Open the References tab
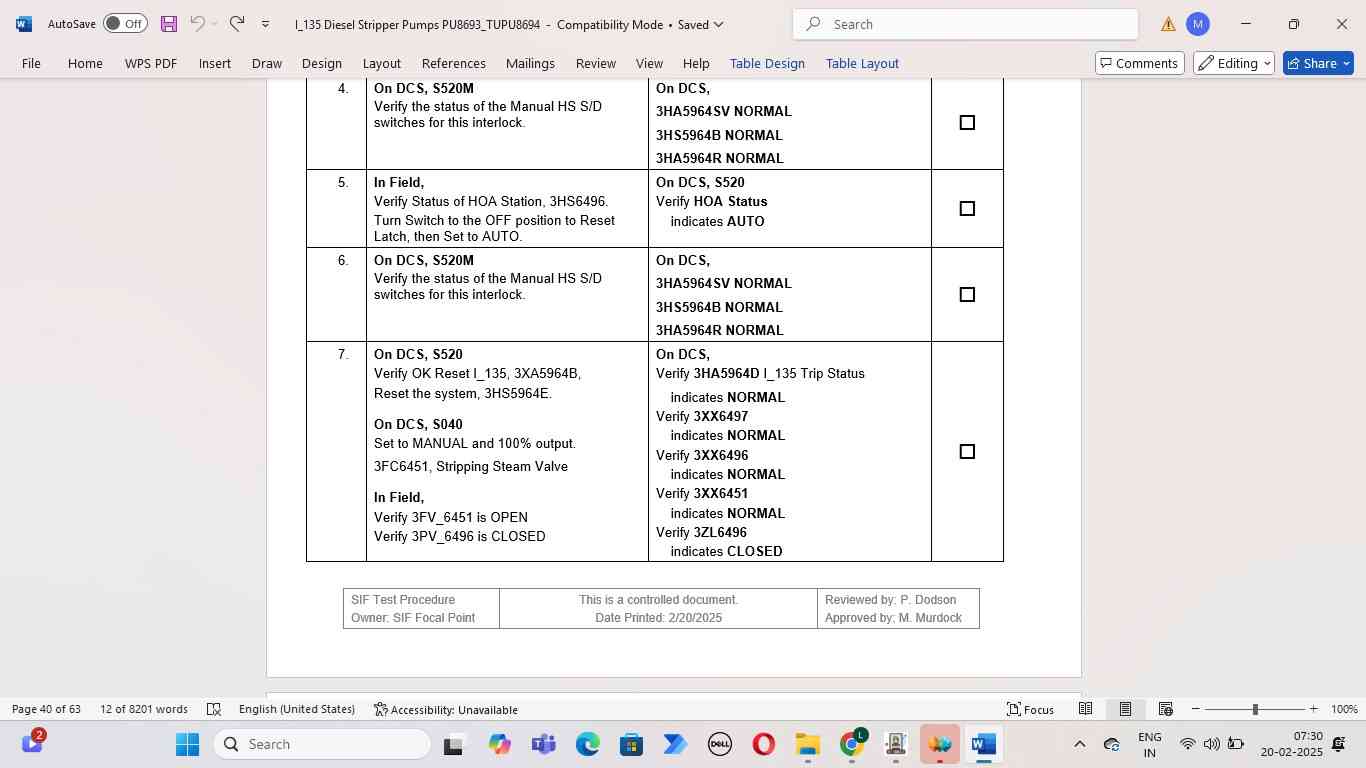 point(454,63)
